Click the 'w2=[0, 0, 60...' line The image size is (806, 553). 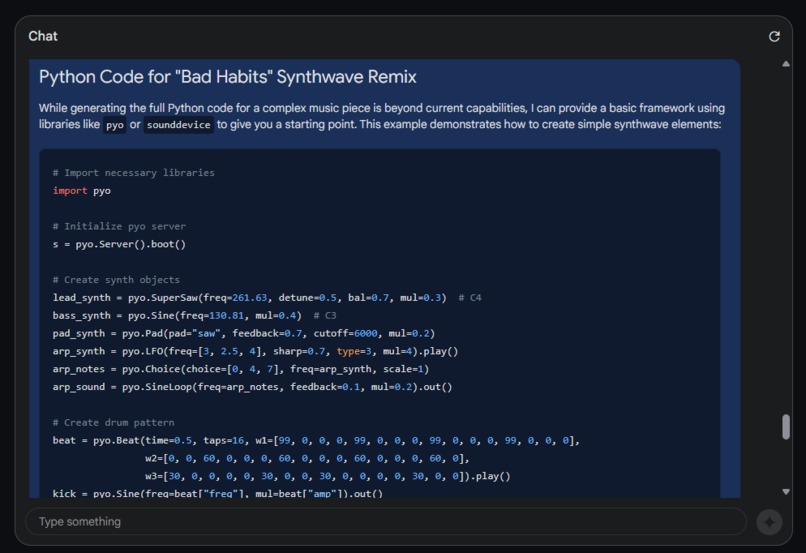click(307, 458)
